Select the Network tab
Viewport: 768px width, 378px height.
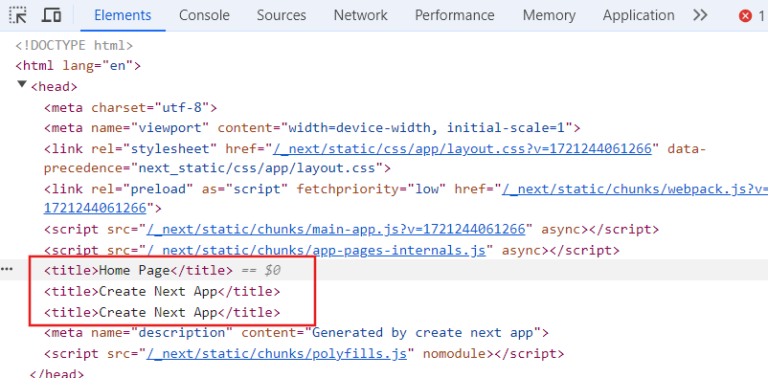[360, 15]
